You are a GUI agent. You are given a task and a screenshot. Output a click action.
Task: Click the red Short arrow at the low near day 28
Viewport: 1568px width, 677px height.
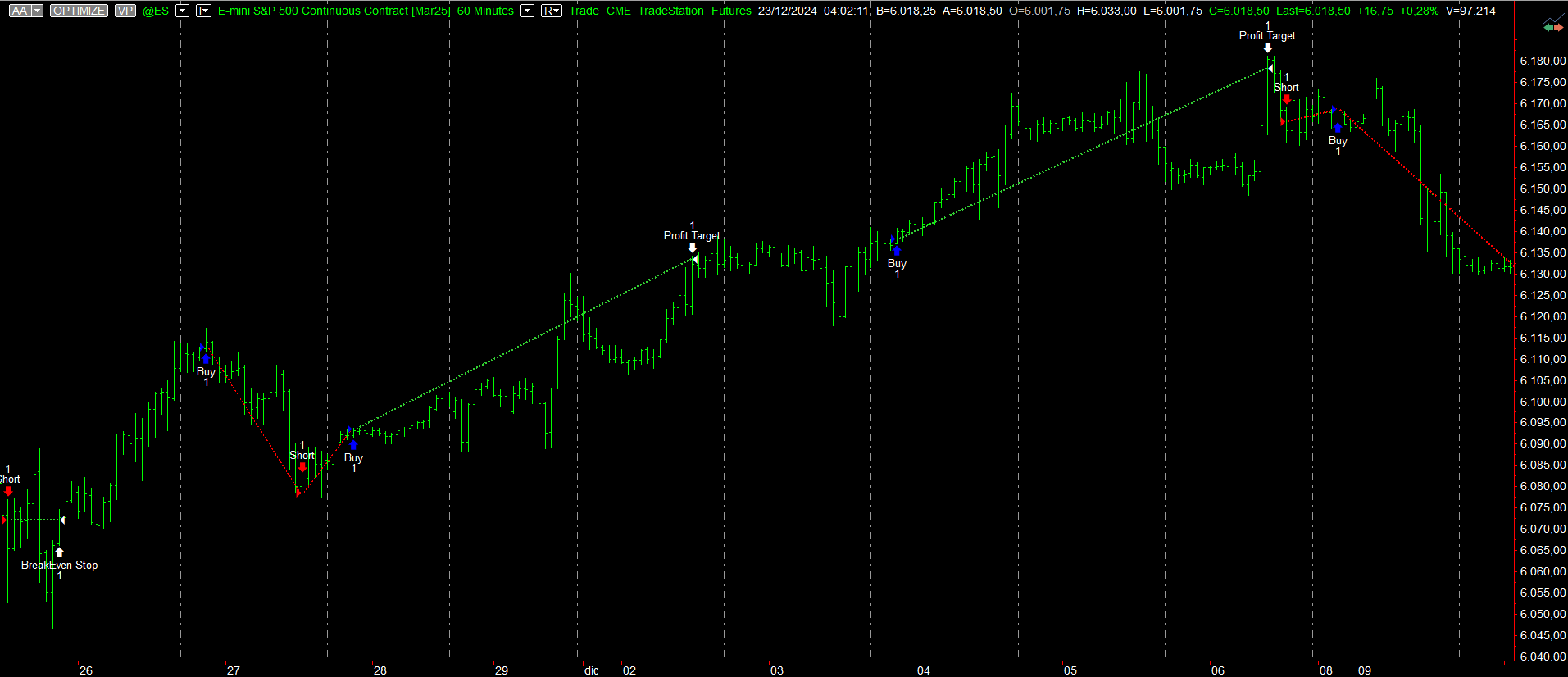[302, 467]
